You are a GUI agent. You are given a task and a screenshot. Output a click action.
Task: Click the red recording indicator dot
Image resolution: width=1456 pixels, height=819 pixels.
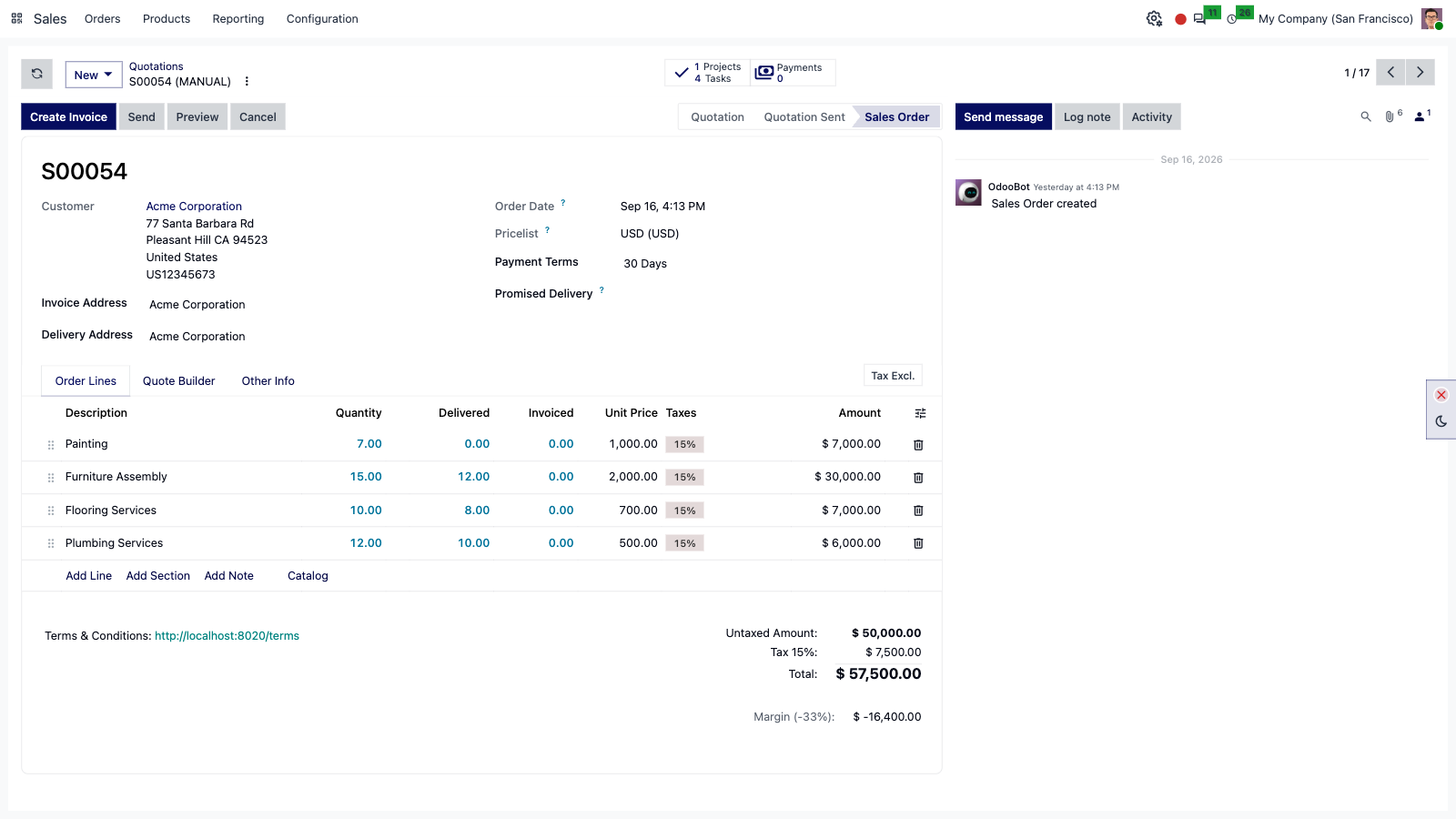coord(1180,19)
